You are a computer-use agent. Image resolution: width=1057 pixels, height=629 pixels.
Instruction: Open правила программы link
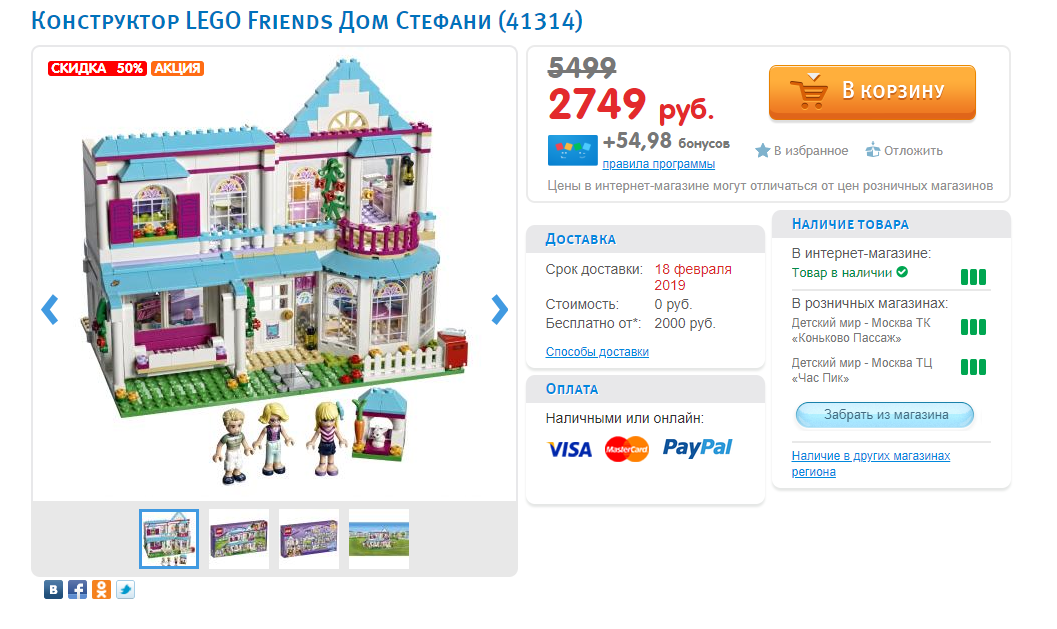click(659, 164)
